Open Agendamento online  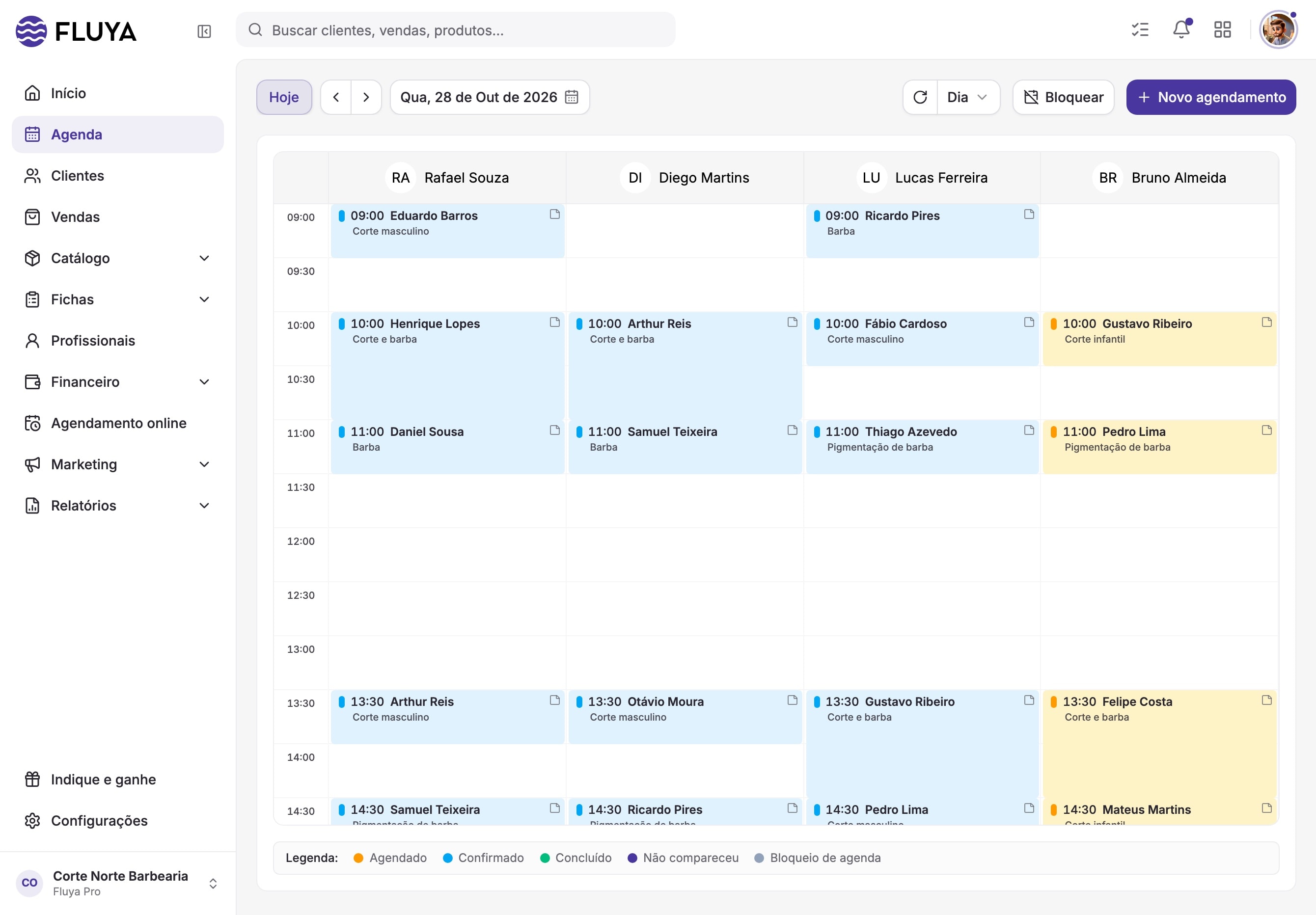(x=117, y=424)
